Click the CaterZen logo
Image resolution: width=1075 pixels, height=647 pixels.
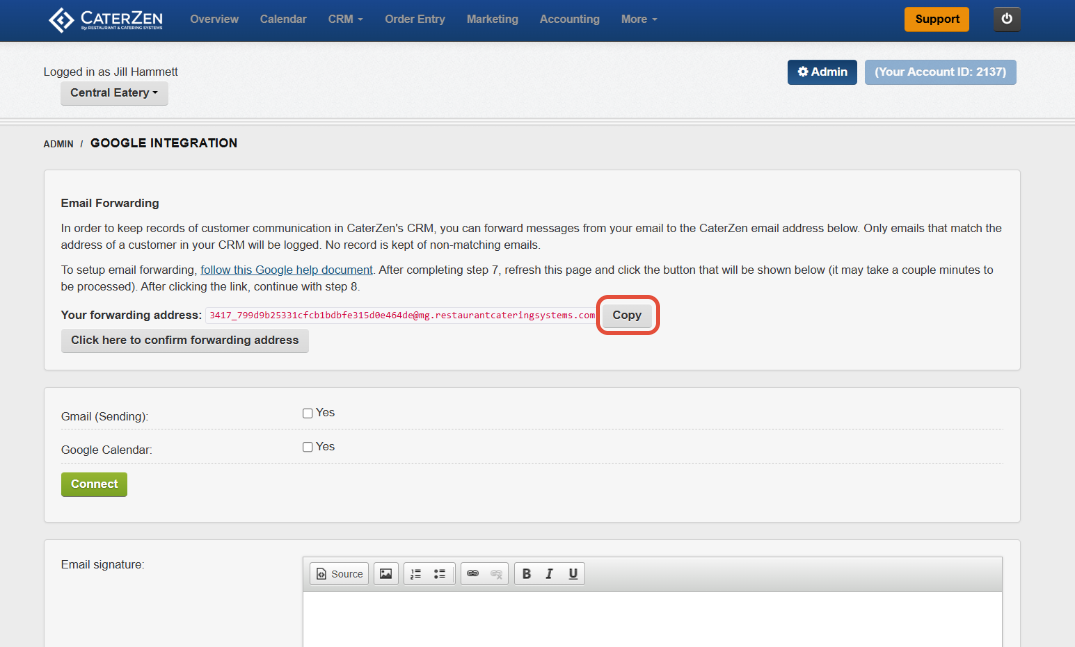click(x=106, y=19)
